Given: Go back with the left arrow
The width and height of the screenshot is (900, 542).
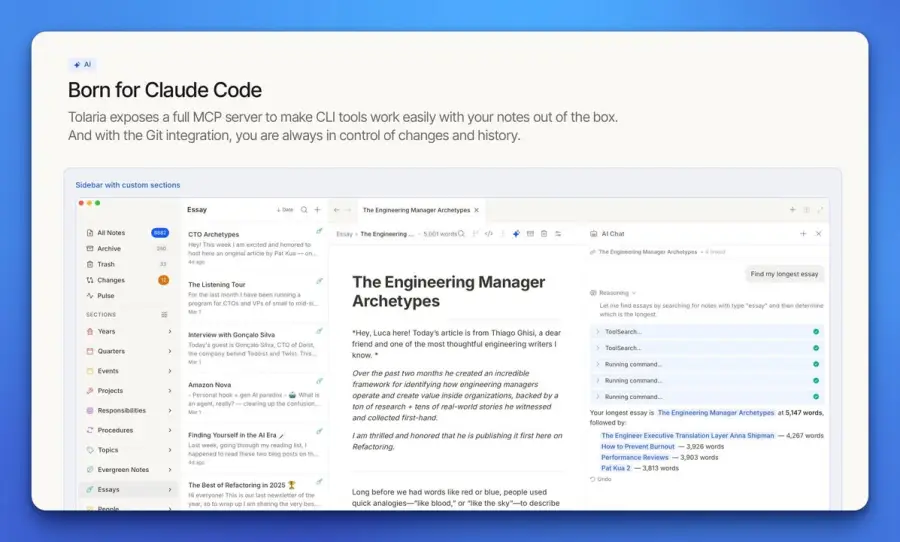Looking at the screenshot, I should pos(336,210).
